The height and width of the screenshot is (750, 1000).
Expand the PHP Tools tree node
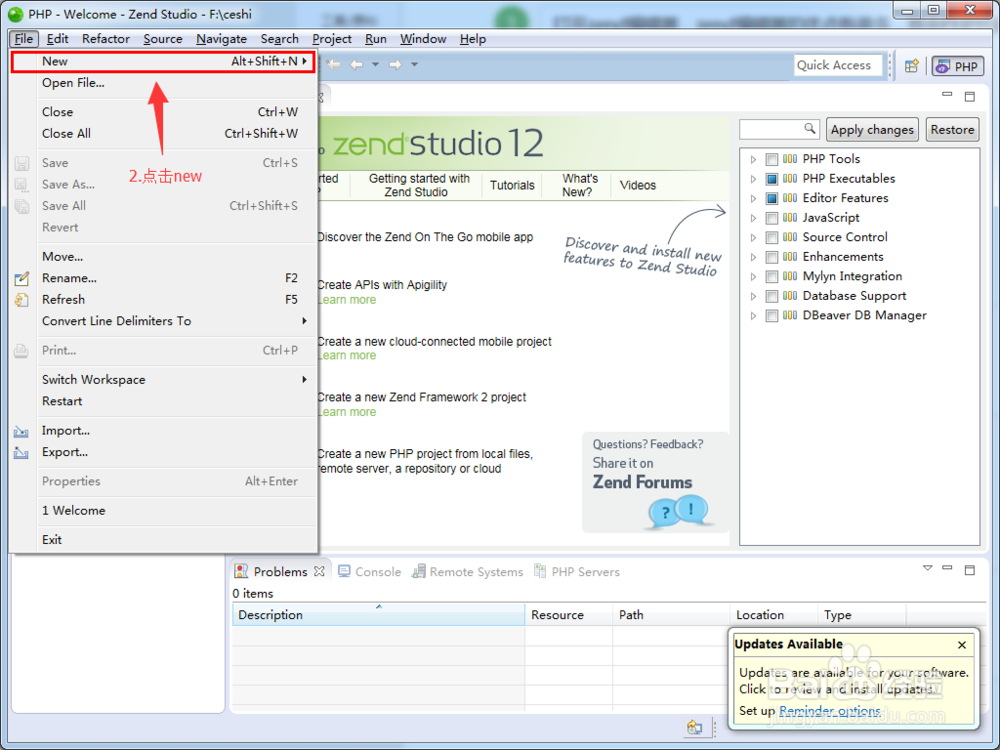pyautogui.click(x=753, y=159)
